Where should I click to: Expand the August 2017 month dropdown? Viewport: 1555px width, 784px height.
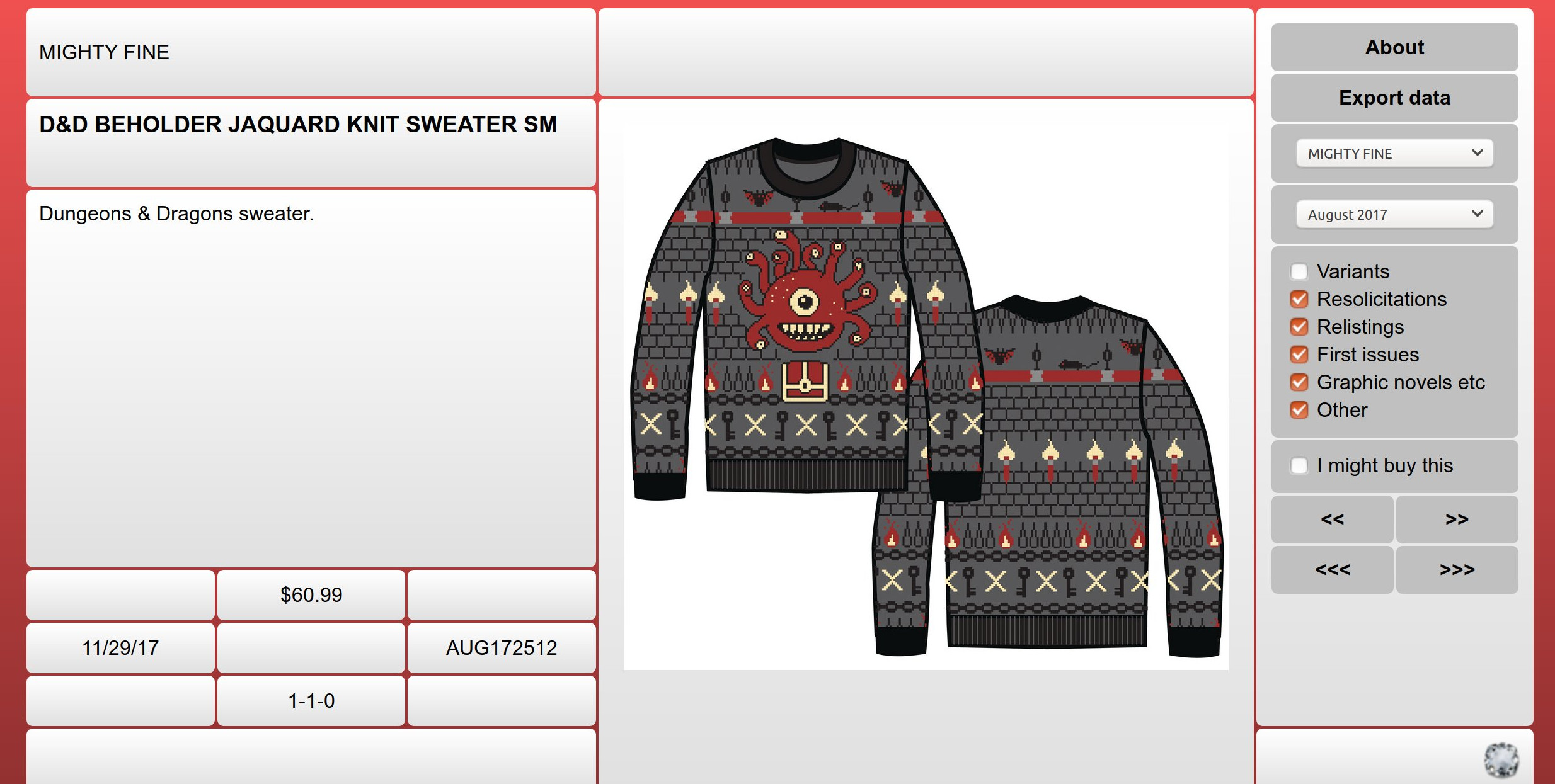coord(1394,214)
